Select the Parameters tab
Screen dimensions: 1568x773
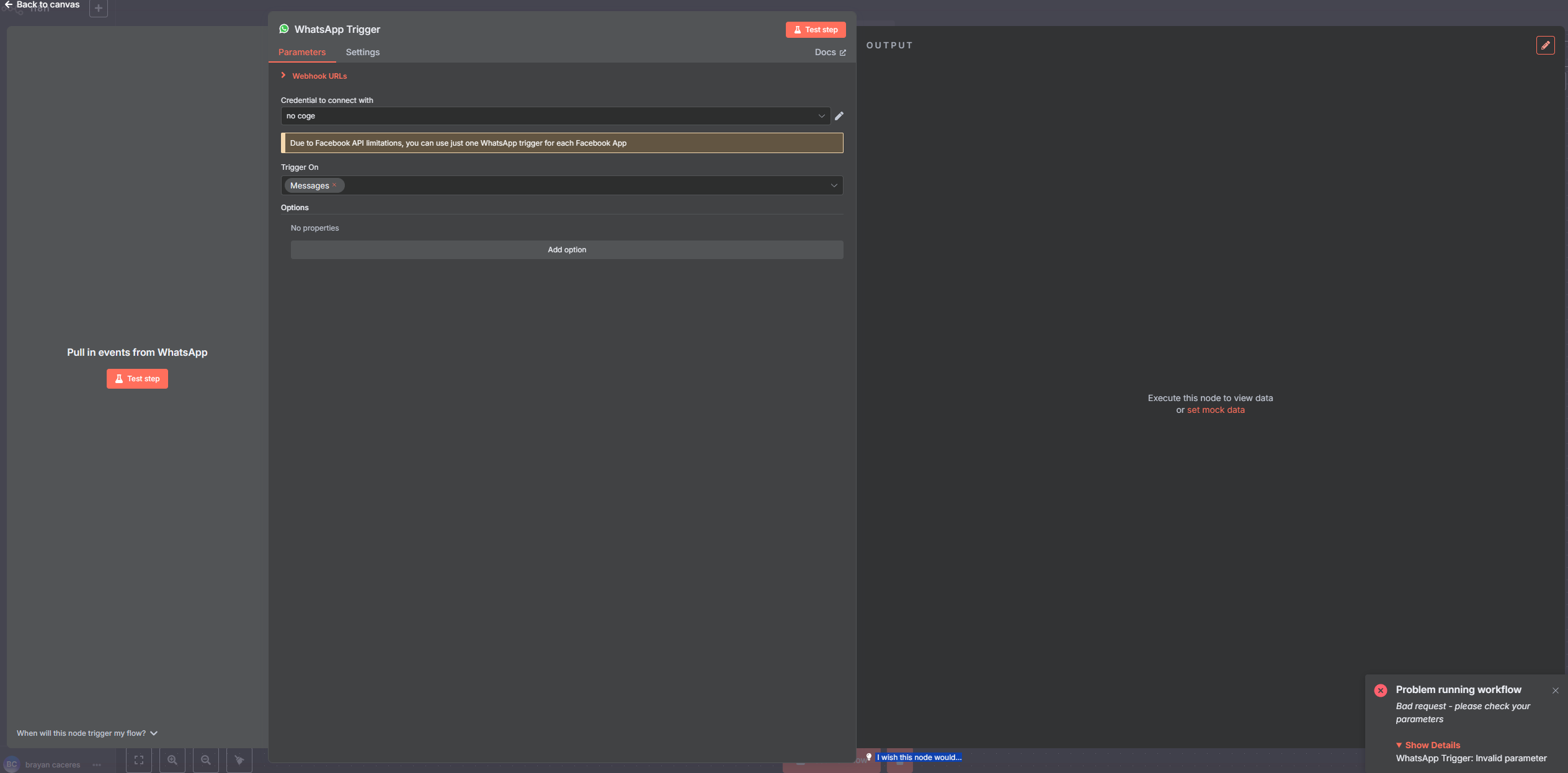pyautogui.click(x=302, y=52)
